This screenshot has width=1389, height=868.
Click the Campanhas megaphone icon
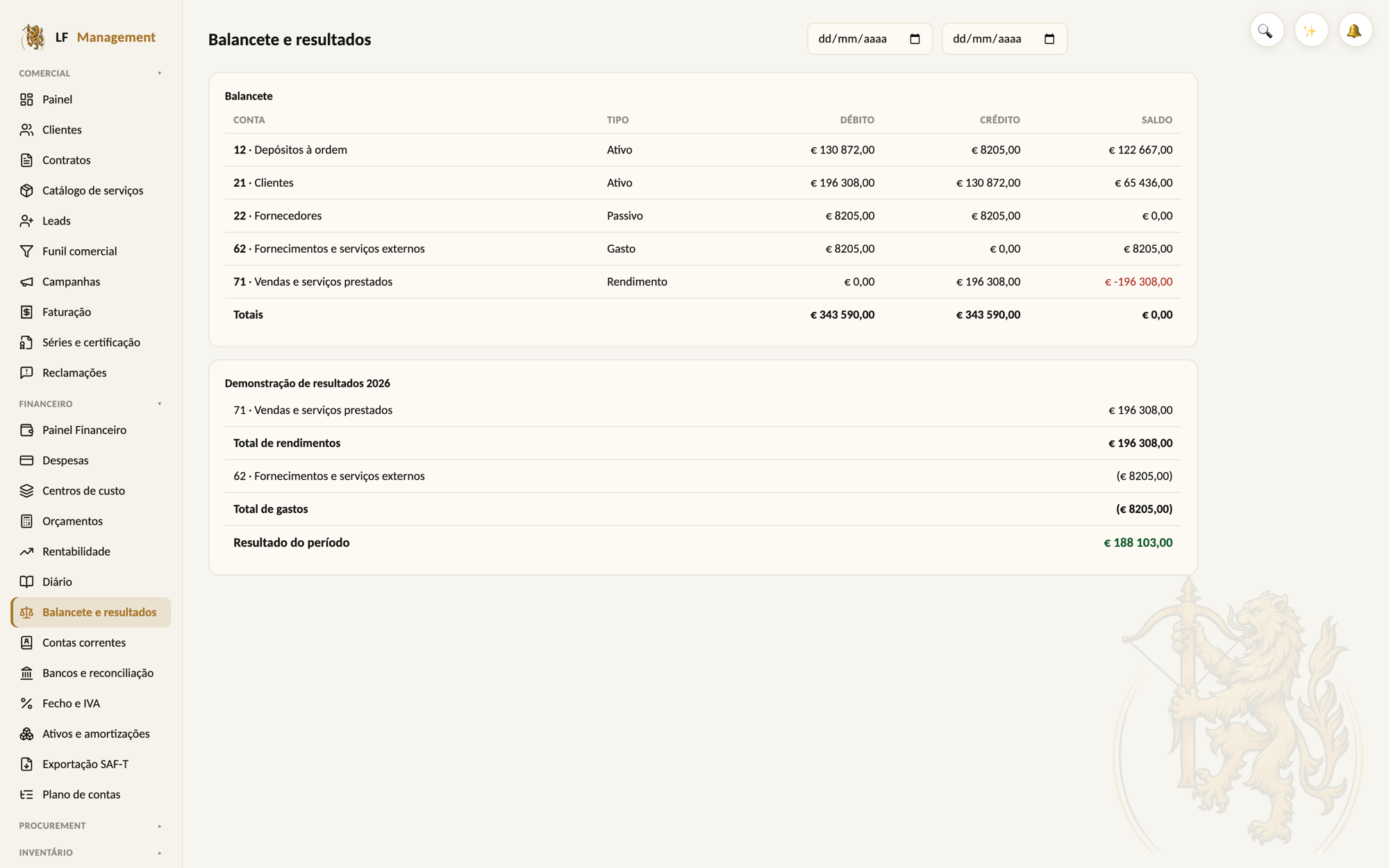tap(26, 281)
